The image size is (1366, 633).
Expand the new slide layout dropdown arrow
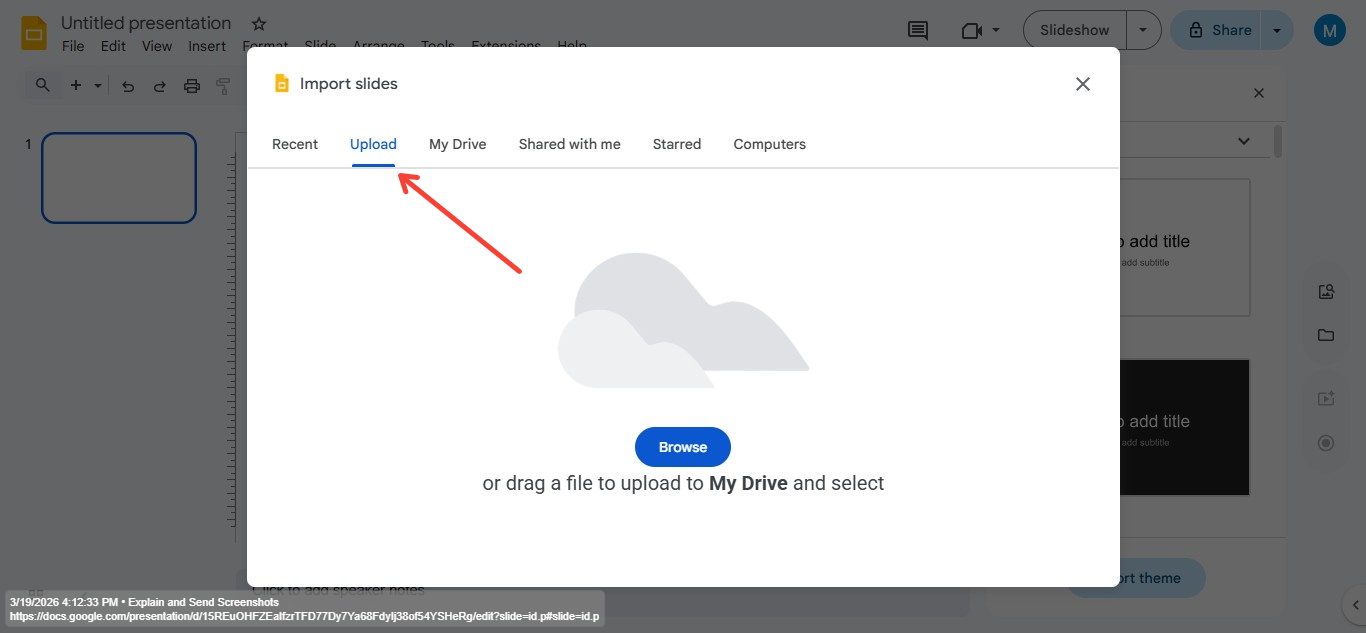98,86
